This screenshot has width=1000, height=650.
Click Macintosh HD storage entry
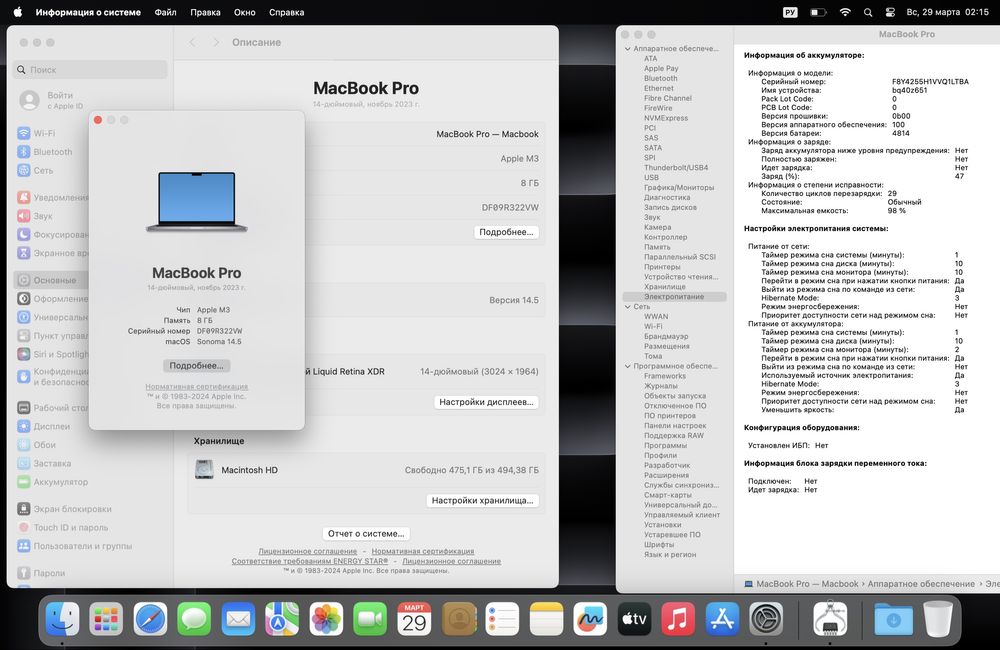click(x=366, y=470)
